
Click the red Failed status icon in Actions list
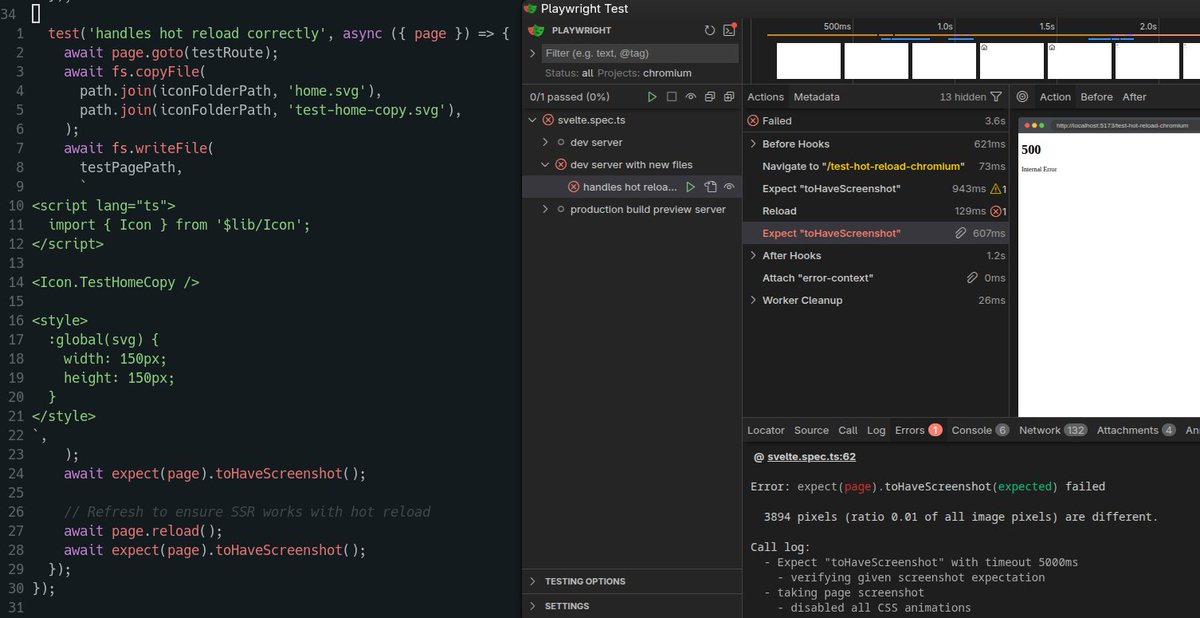pyautogui.click(x=753, y=121)
